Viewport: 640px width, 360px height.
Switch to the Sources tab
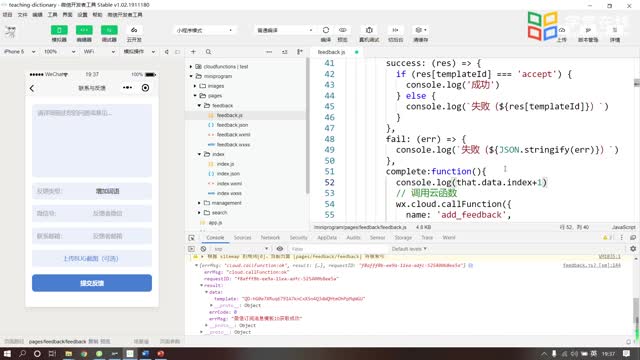pos(242,238)
